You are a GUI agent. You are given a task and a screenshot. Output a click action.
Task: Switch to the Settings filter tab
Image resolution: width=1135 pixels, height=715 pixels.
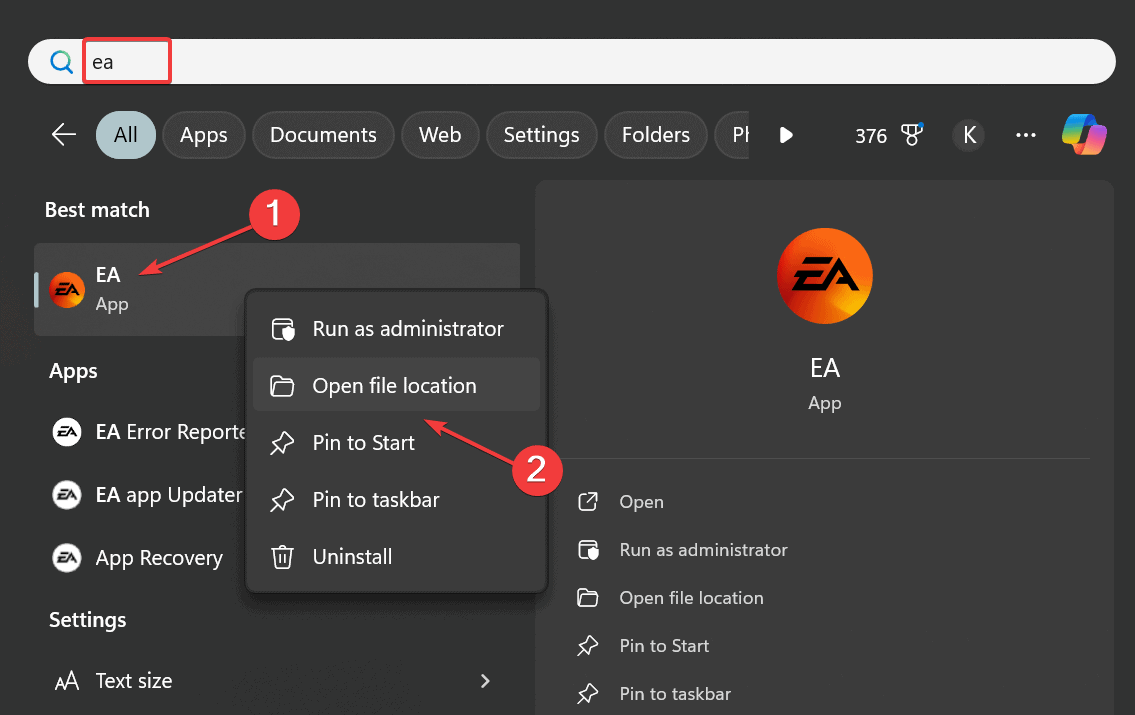(541, 135)
